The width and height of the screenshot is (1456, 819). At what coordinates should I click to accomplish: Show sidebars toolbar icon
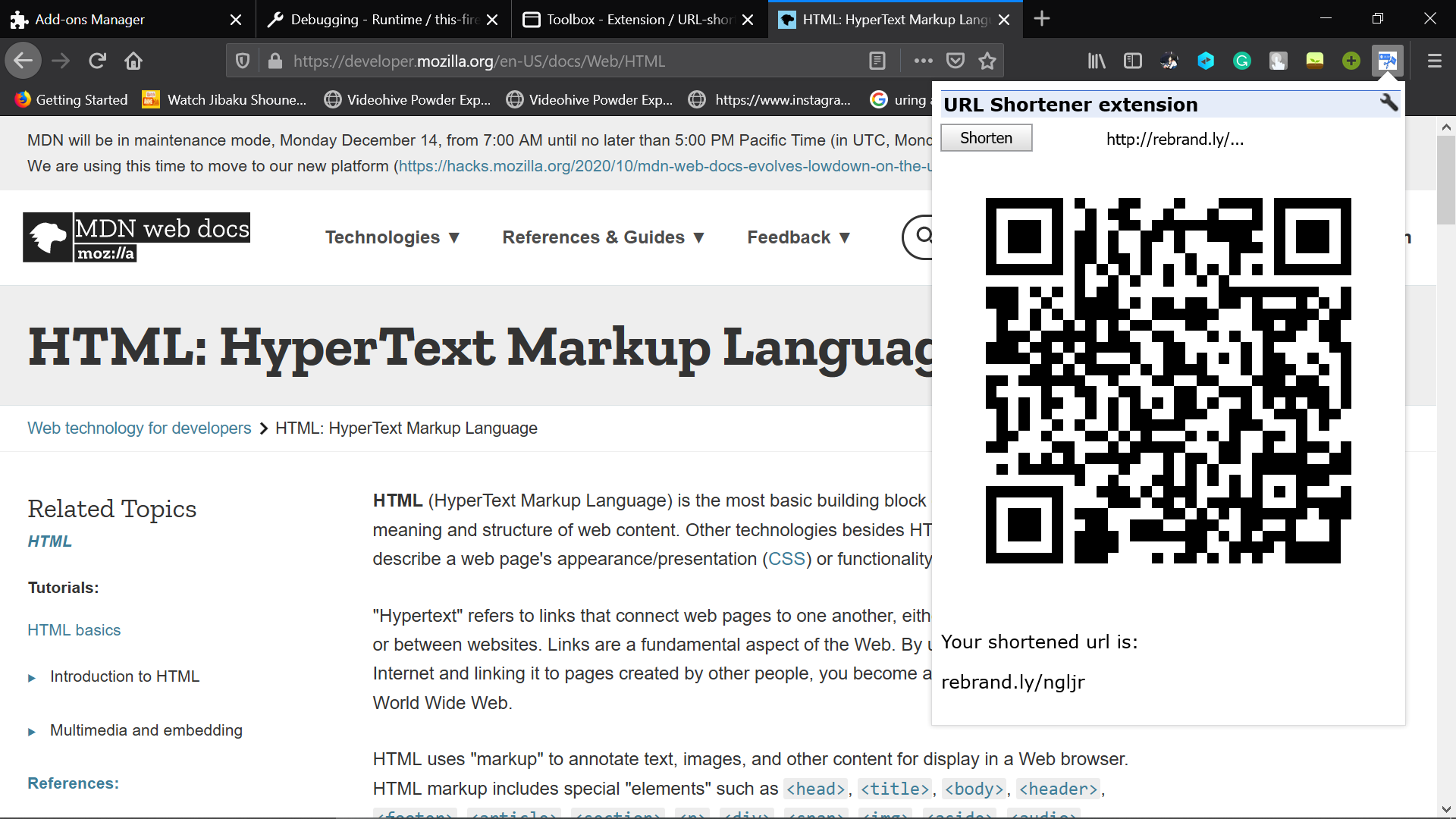[1133, 61]
